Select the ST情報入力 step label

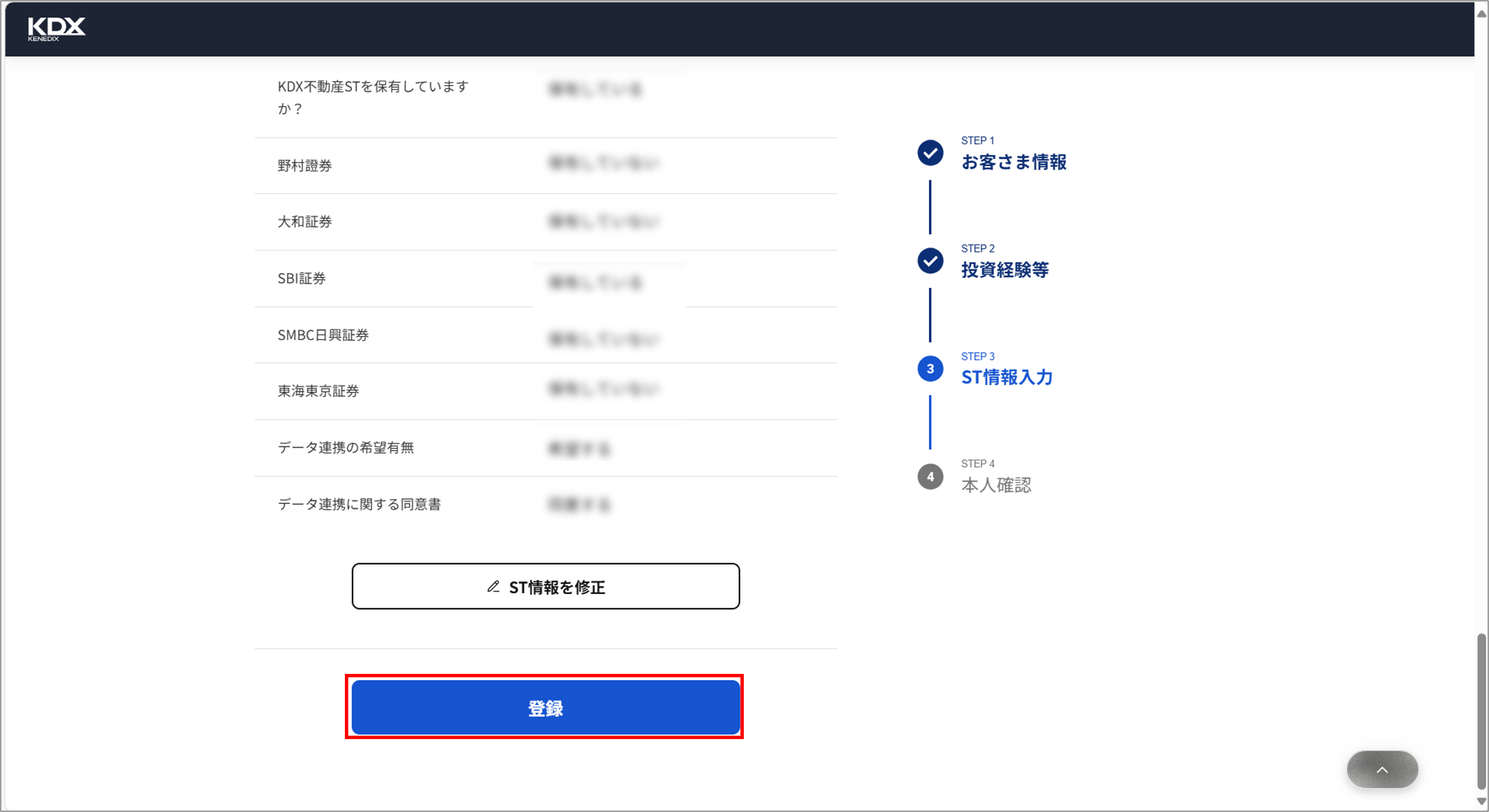pyautogui.click(x=1006, y=377)
